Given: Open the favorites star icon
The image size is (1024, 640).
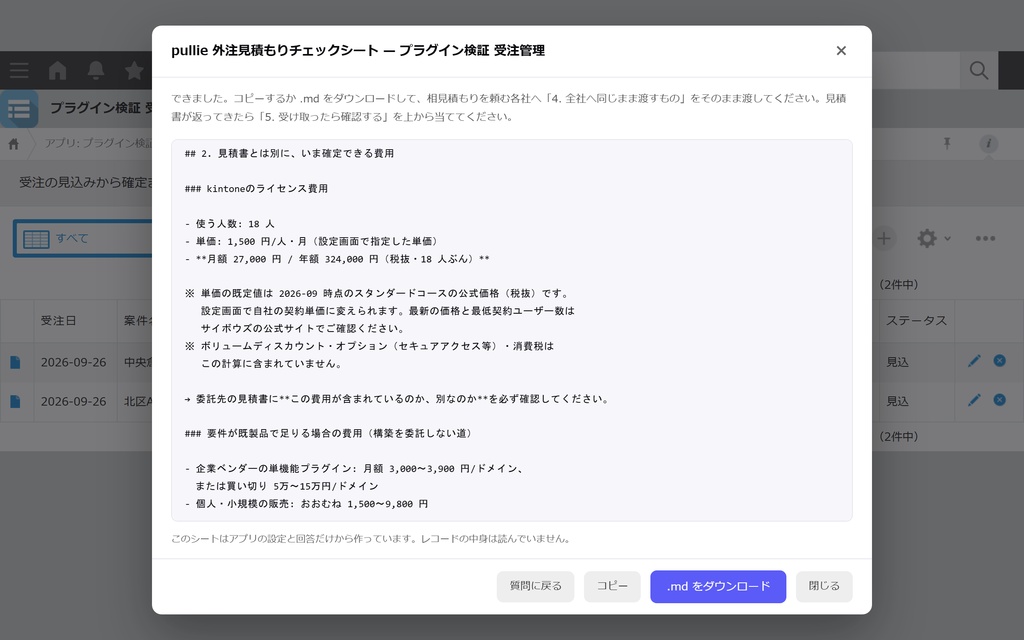Looking at the screenshot, I should tap(134, 71).
